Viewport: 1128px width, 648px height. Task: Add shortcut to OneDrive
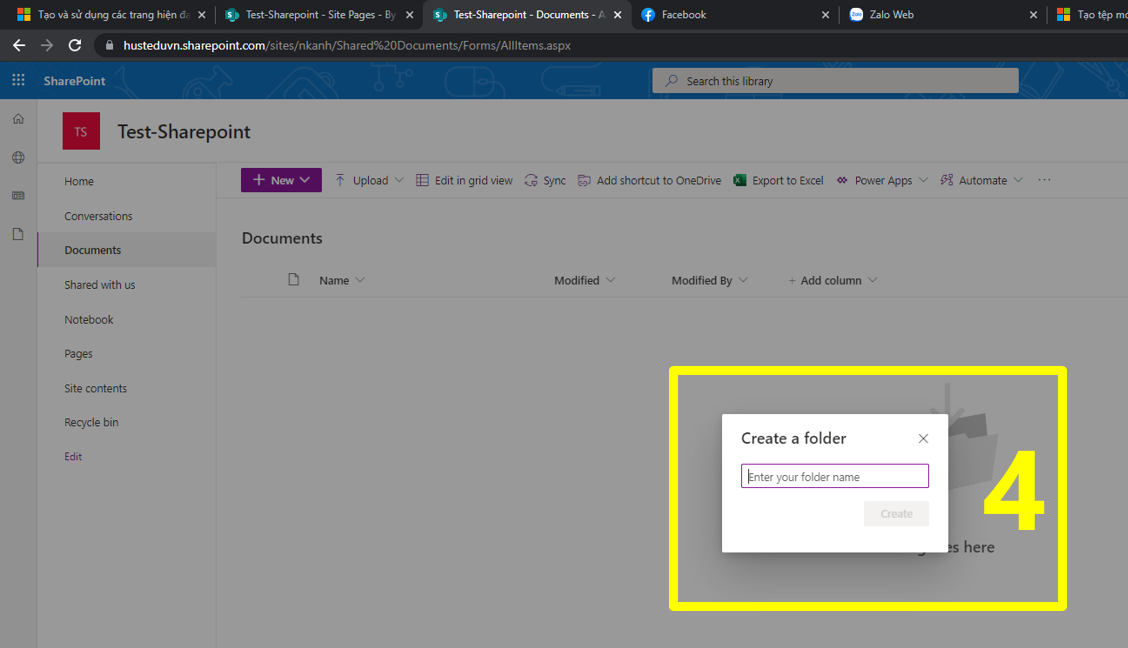649,181
